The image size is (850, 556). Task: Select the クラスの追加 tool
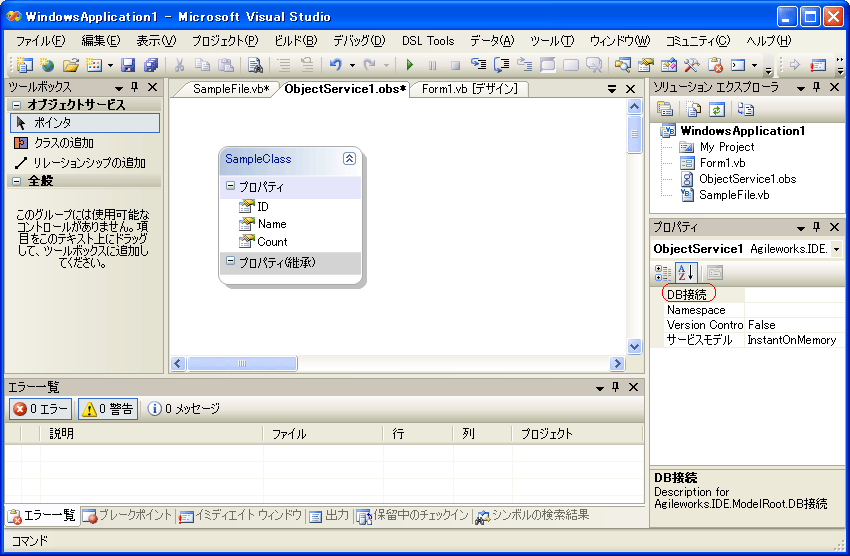tap(85, 143)
